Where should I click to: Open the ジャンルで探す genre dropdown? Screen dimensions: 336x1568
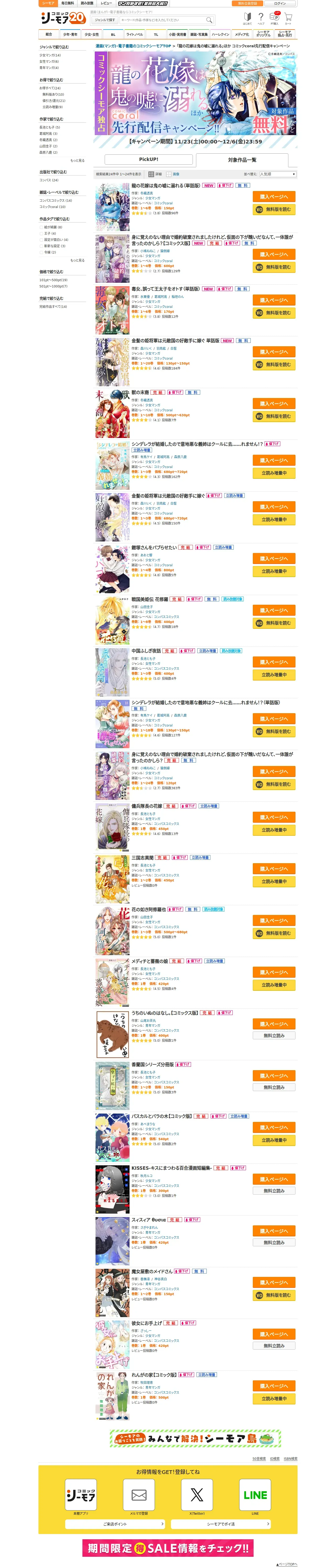[x=105, y=20]
